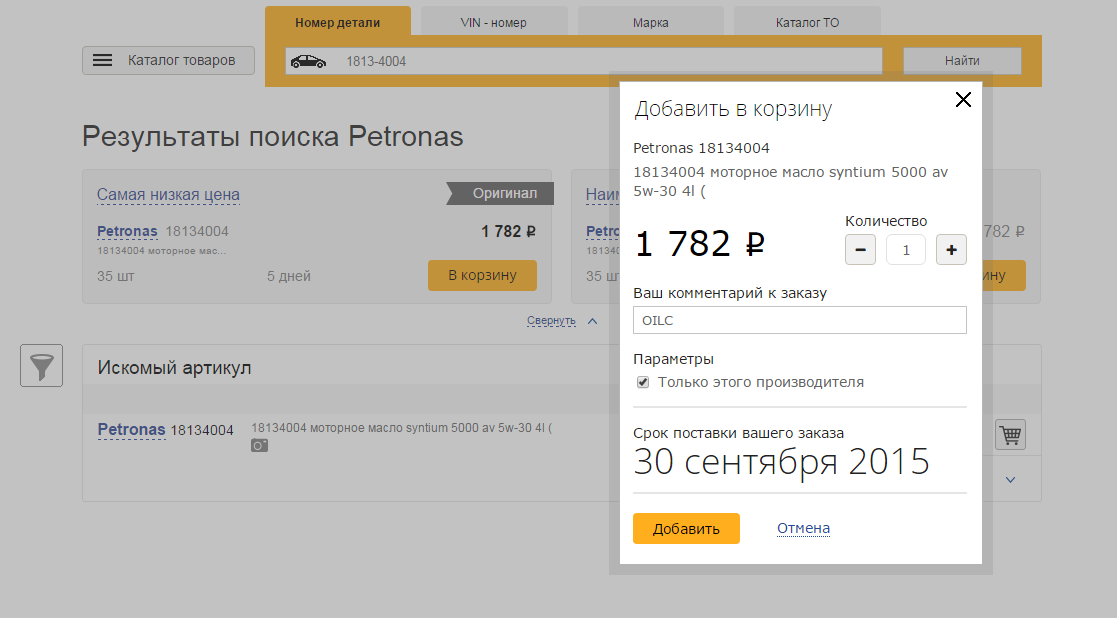Image resolution: width=1117 pixels, height=618 pixels.
Task: Open the hamburger menu icon for Каталог товаров
Action: (103, 61)
